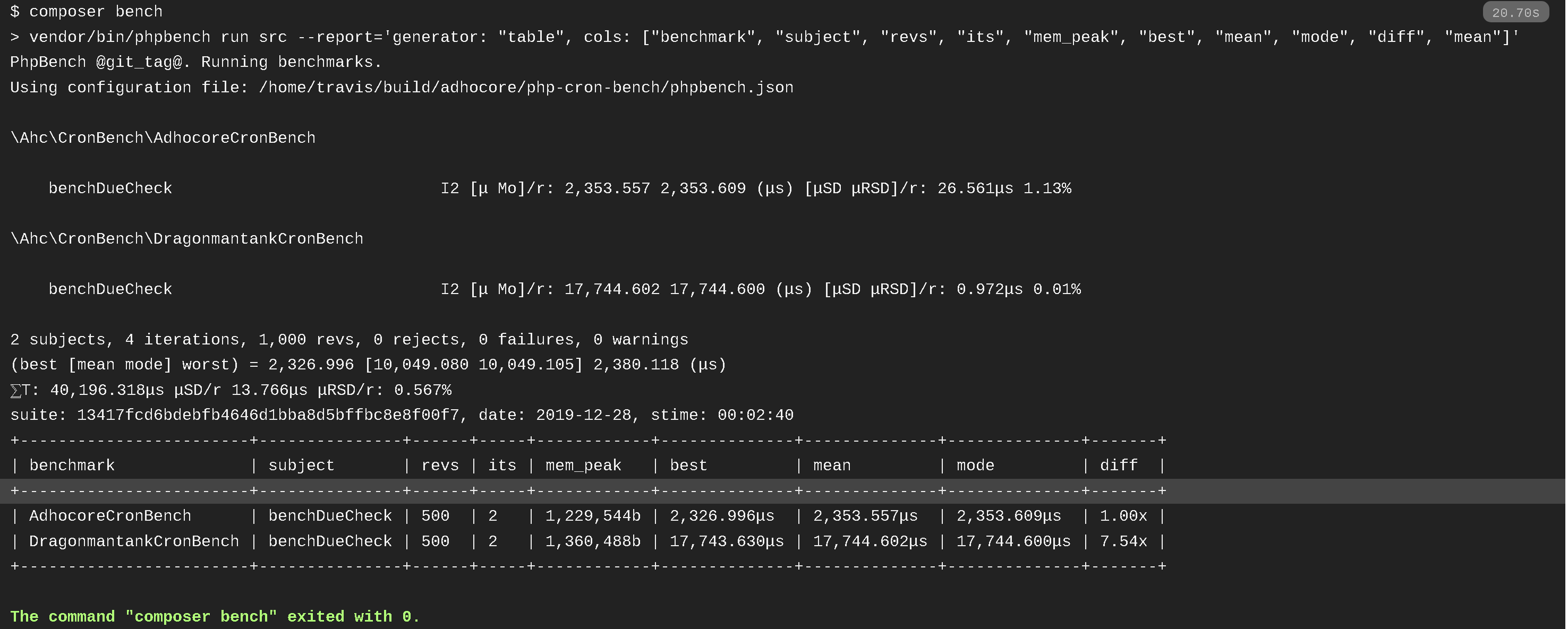1568x629 pixels.
Task: Click the 1,229,544b mem_peak value
Action: tap(593, 516)
